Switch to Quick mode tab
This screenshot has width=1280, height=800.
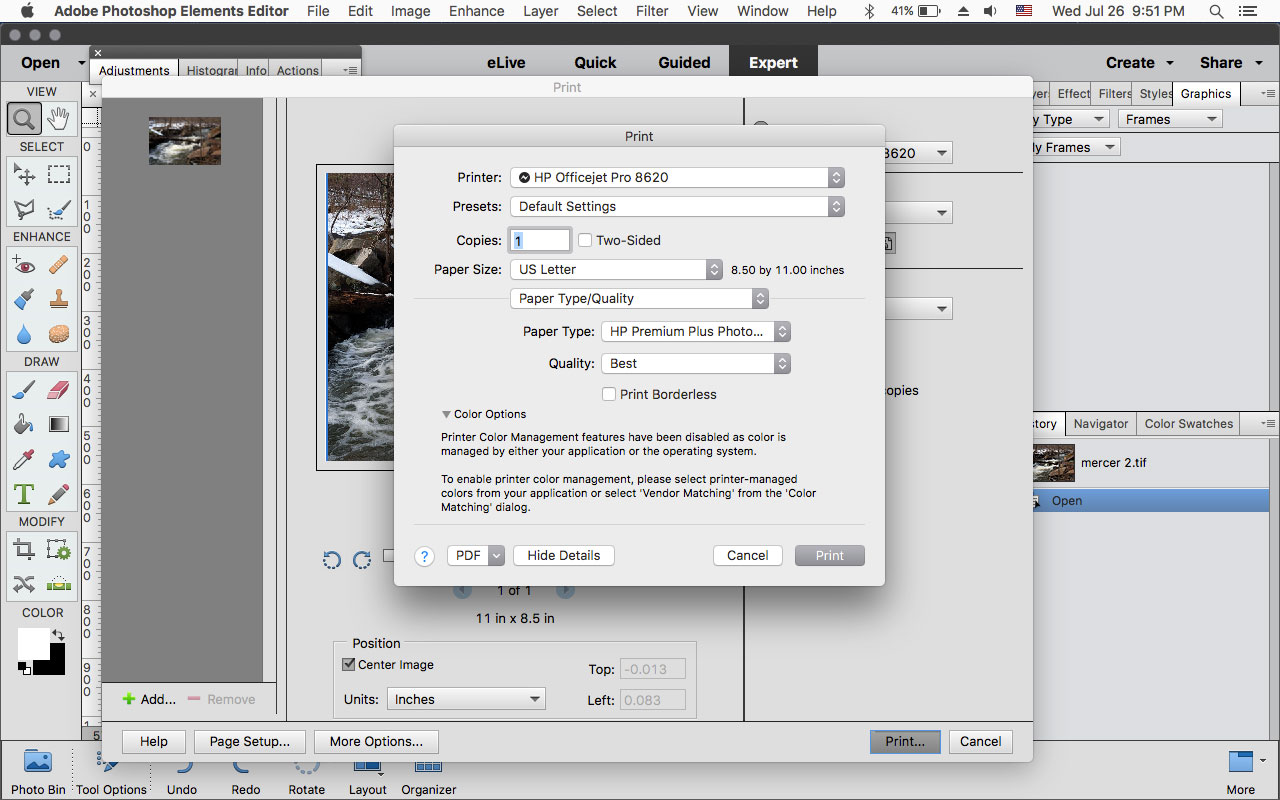pos(595,62)
